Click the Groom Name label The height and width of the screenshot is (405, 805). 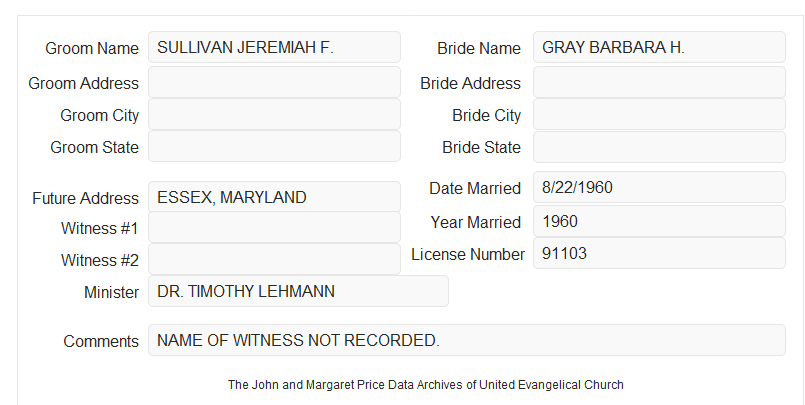click(92, 48)
